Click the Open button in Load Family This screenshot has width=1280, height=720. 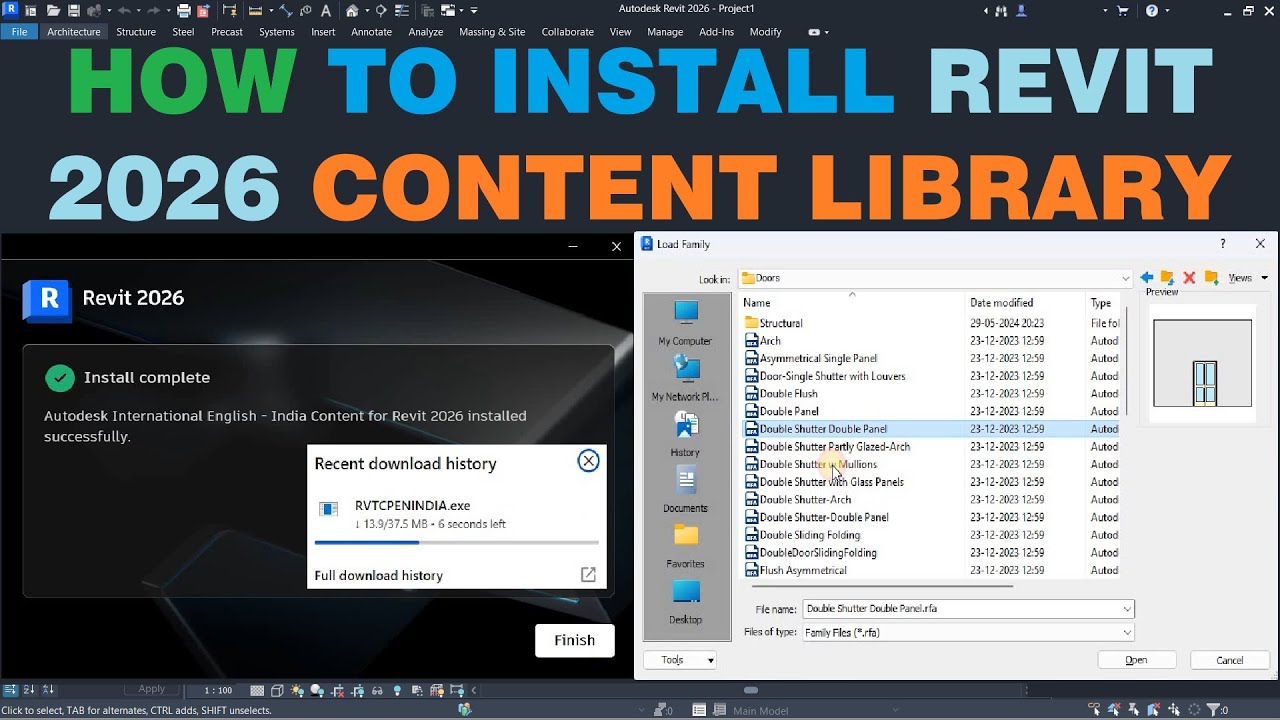(1137, 660)
